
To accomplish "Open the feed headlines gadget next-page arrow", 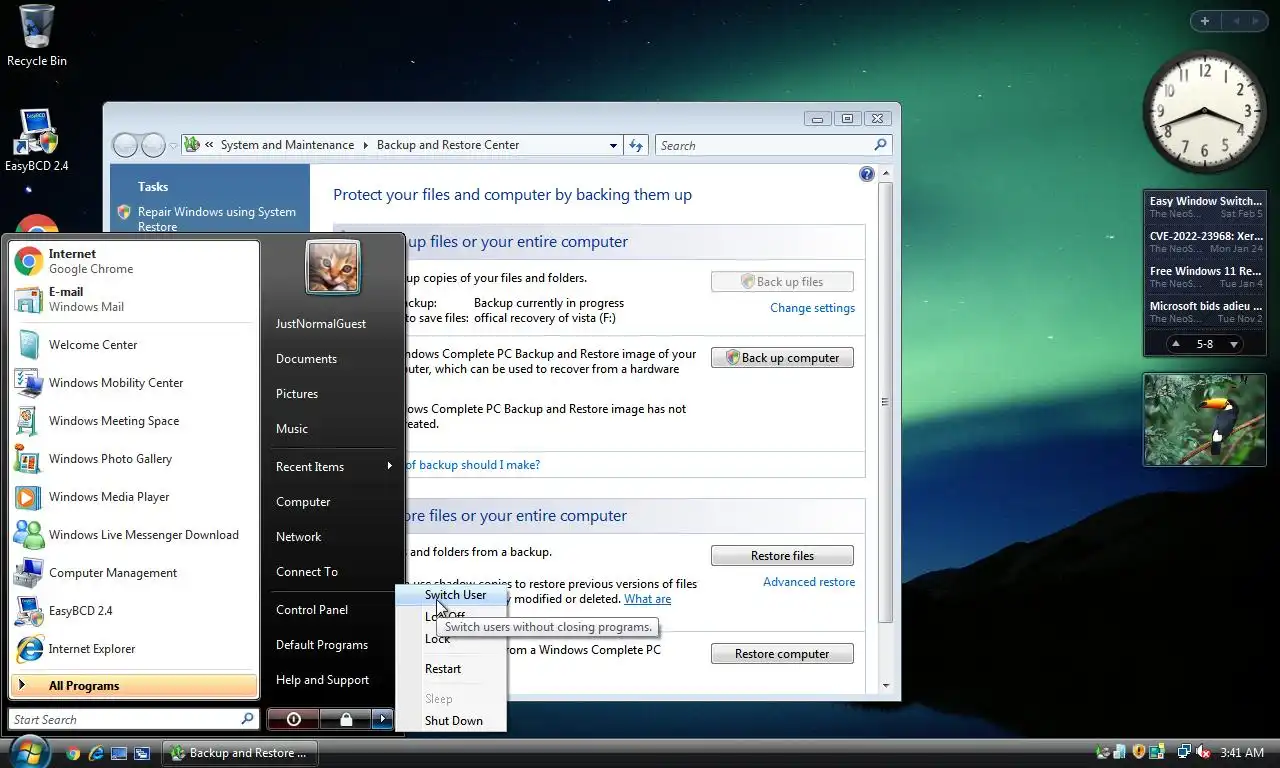I will pos(1234,344).
